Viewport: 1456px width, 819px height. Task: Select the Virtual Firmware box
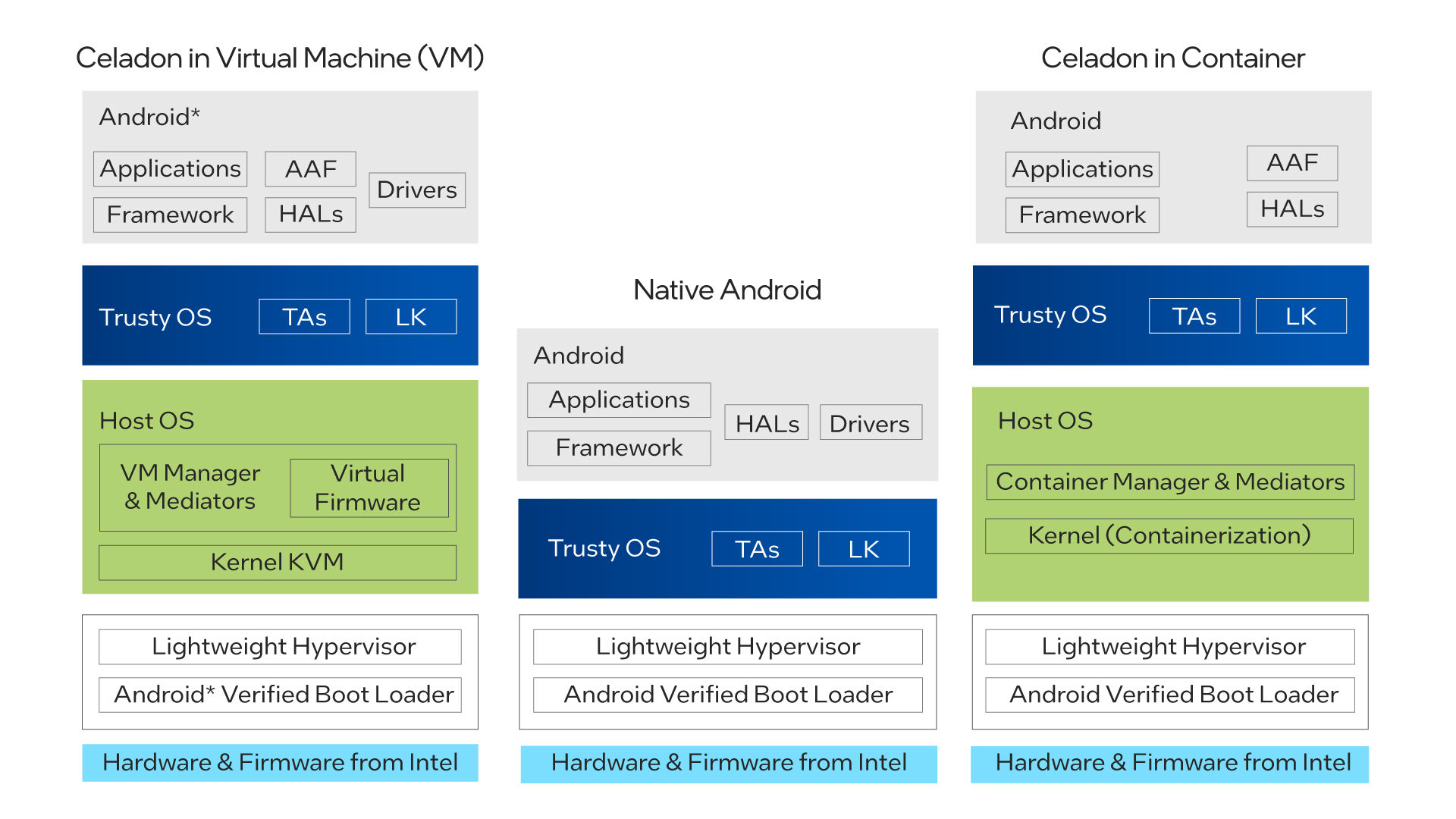coord(369,488)
